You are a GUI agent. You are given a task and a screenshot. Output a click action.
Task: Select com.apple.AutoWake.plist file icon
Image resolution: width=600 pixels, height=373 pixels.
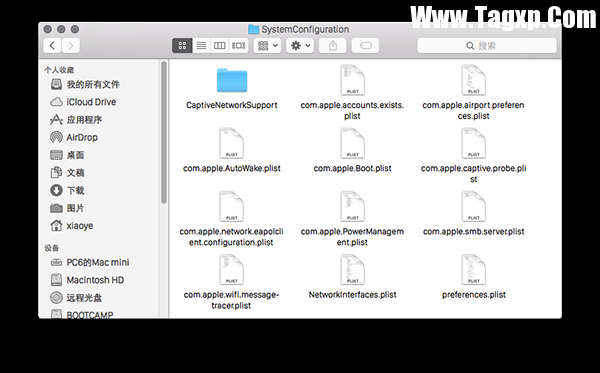click(x=232, y=143)
